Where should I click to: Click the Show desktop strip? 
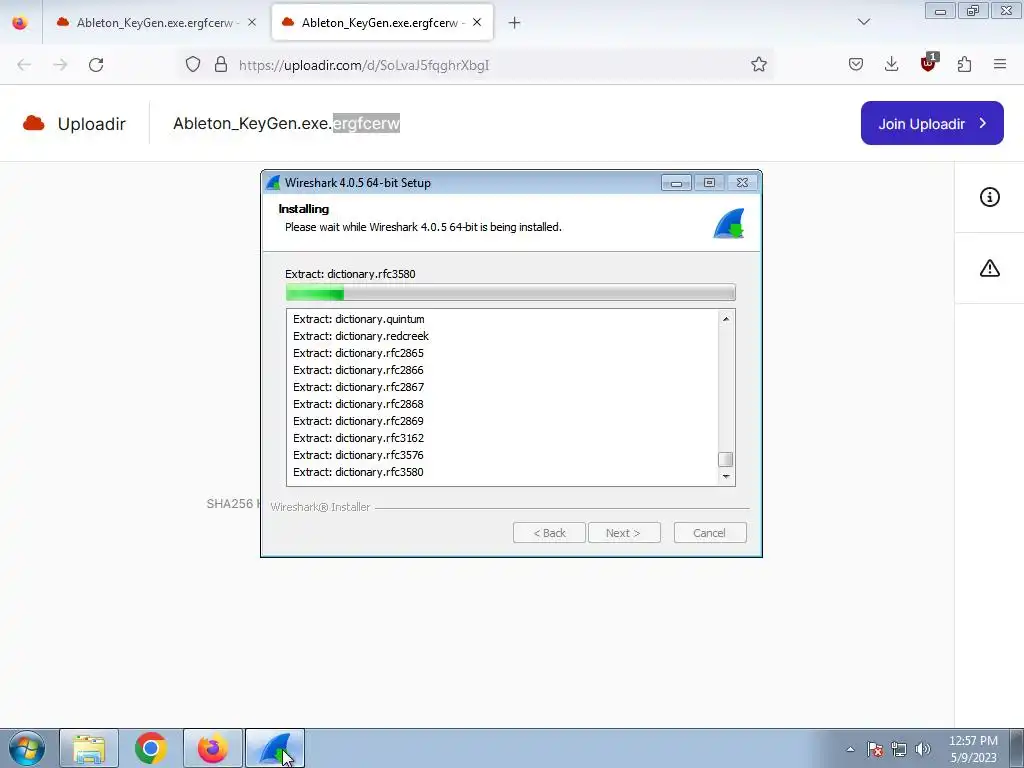point(1017,748)
